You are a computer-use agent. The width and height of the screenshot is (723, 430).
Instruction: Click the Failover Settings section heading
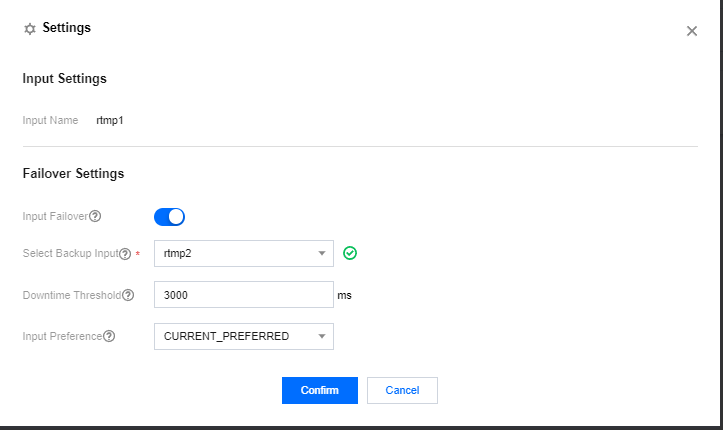click(73, 173)
